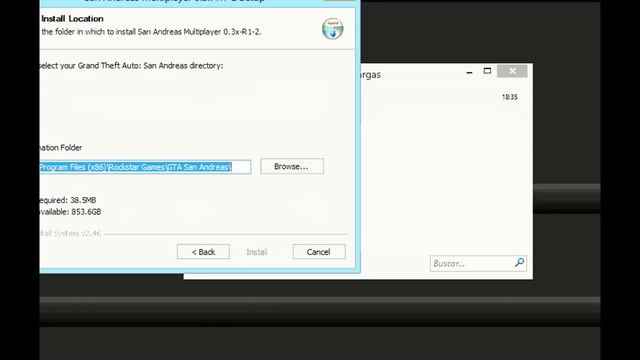Go to previous step with < Back
640x360 pixels.
pyautogui.click(x=203, y=252)
